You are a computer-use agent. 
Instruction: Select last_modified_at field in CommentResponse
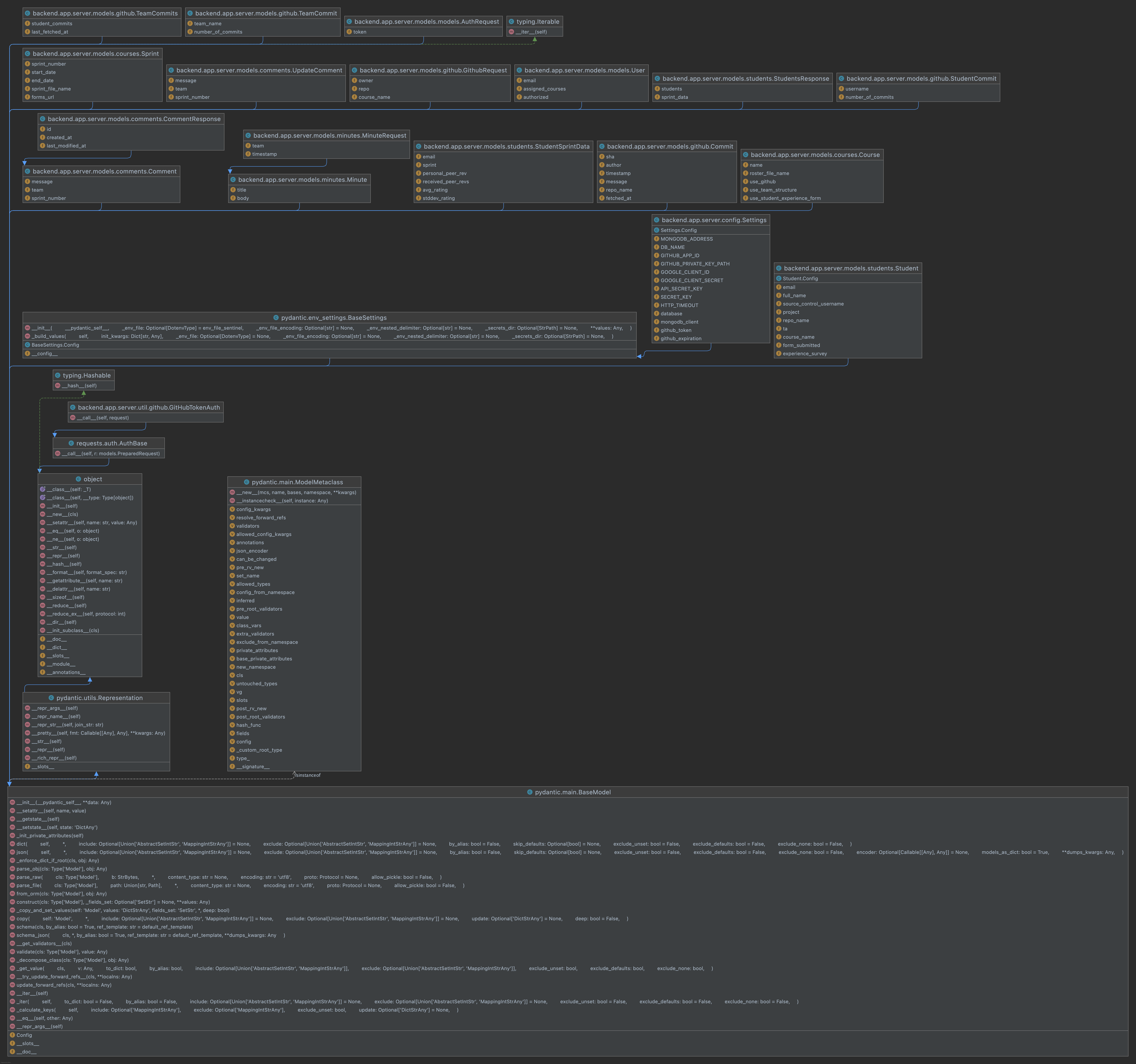(x=66, y=146)
